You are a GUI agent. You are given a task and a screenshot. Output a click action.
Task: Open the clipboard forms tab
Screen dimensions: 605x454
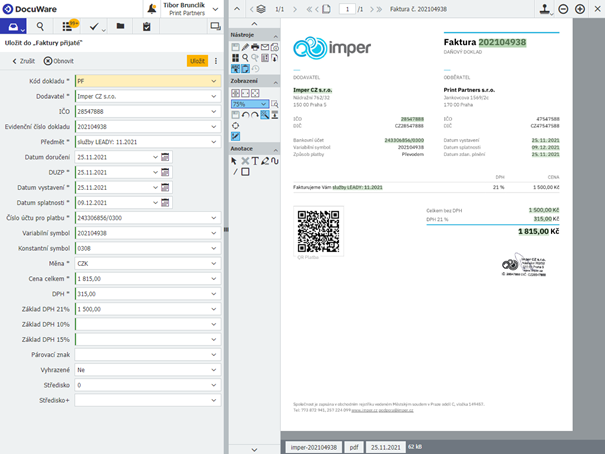click(146, 27)
